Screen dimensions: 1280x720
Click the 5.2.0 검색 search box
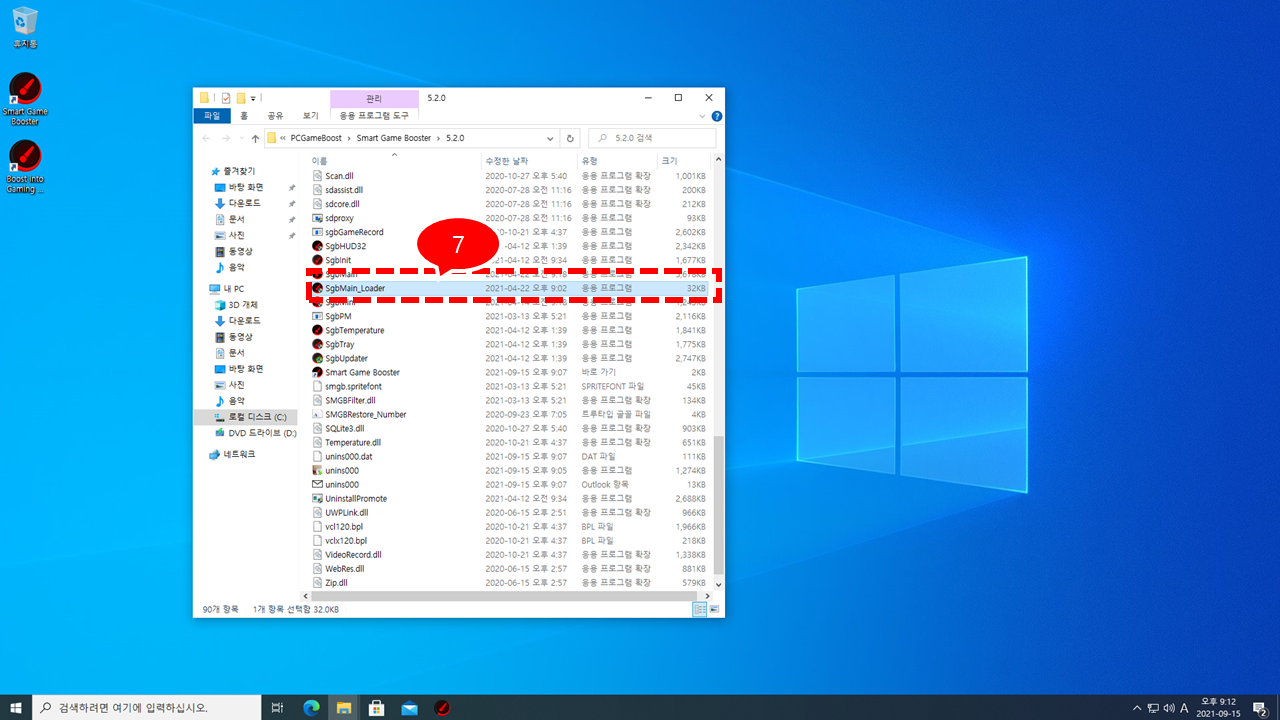pyautogui.click(x=651, y=138)
